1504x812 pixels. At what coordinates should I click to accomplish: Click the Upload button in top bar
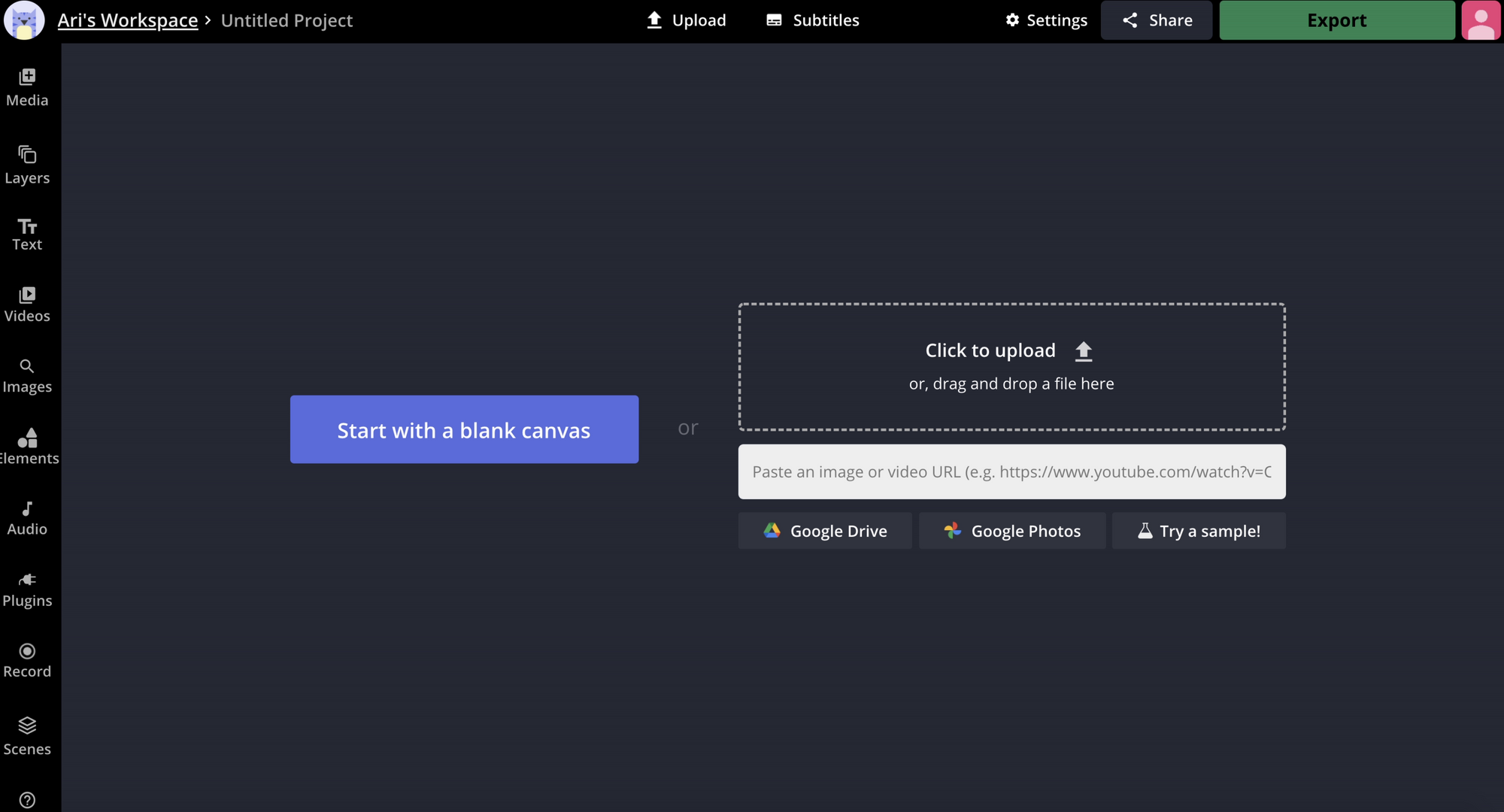tap(686, 20)
